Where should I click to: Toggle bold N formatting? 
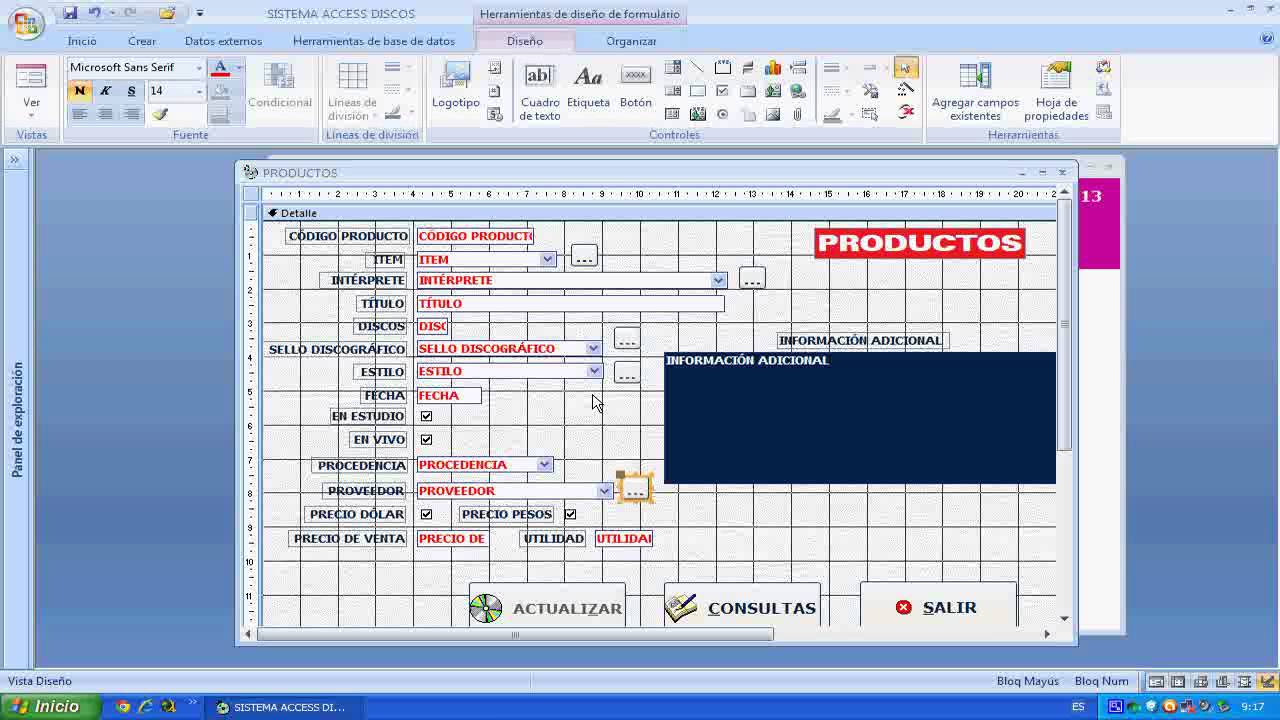tap(79, 91)
